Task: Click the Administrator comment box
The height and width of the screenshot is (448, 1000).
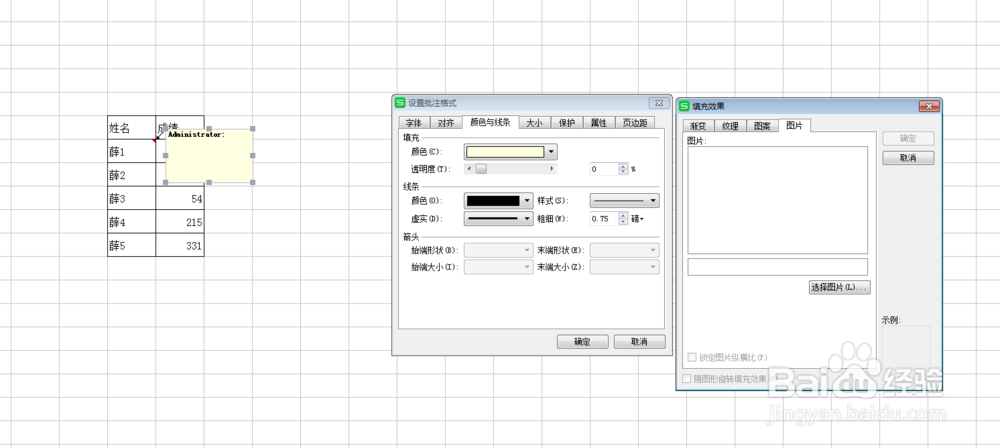Action: pos(209,155)
